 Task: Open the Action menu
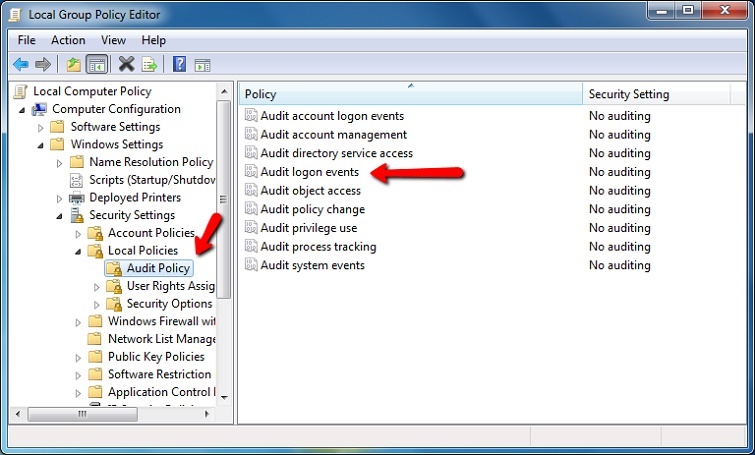(x=68, y=40)
